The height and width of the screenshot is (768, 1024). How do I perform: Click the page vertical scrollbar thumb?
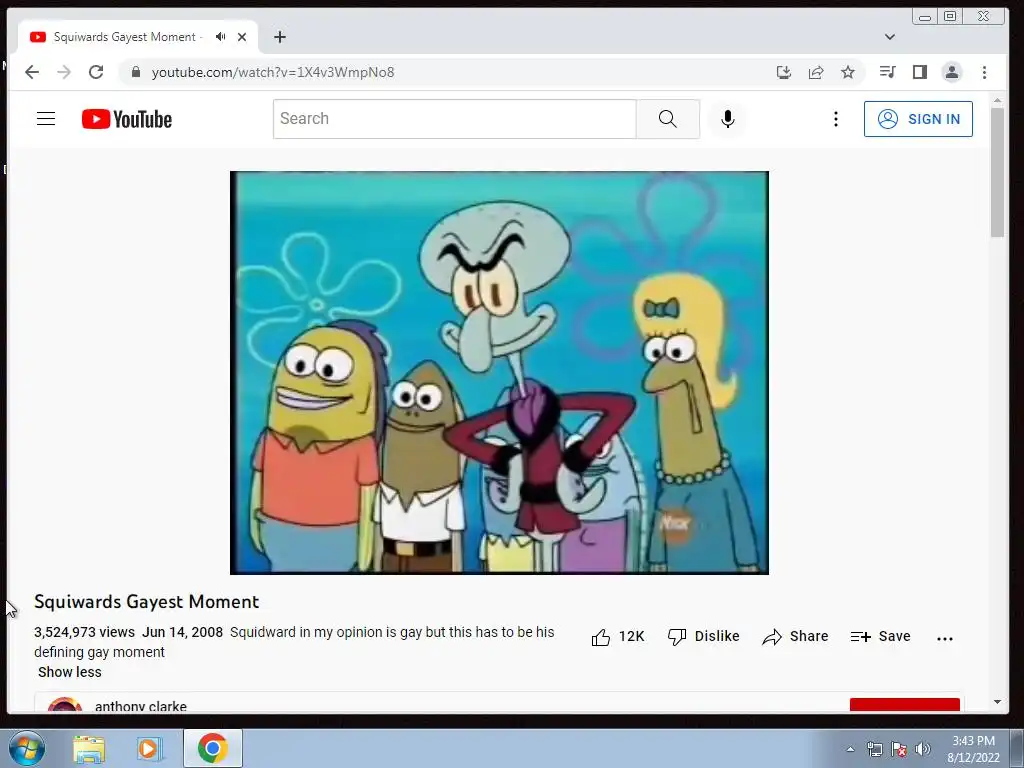[997, 172]
